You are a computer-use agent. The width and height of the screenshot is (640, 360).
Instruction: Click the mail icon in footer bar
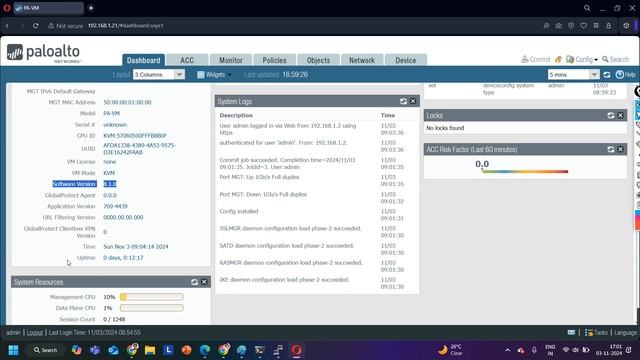(x=571, y=333)
